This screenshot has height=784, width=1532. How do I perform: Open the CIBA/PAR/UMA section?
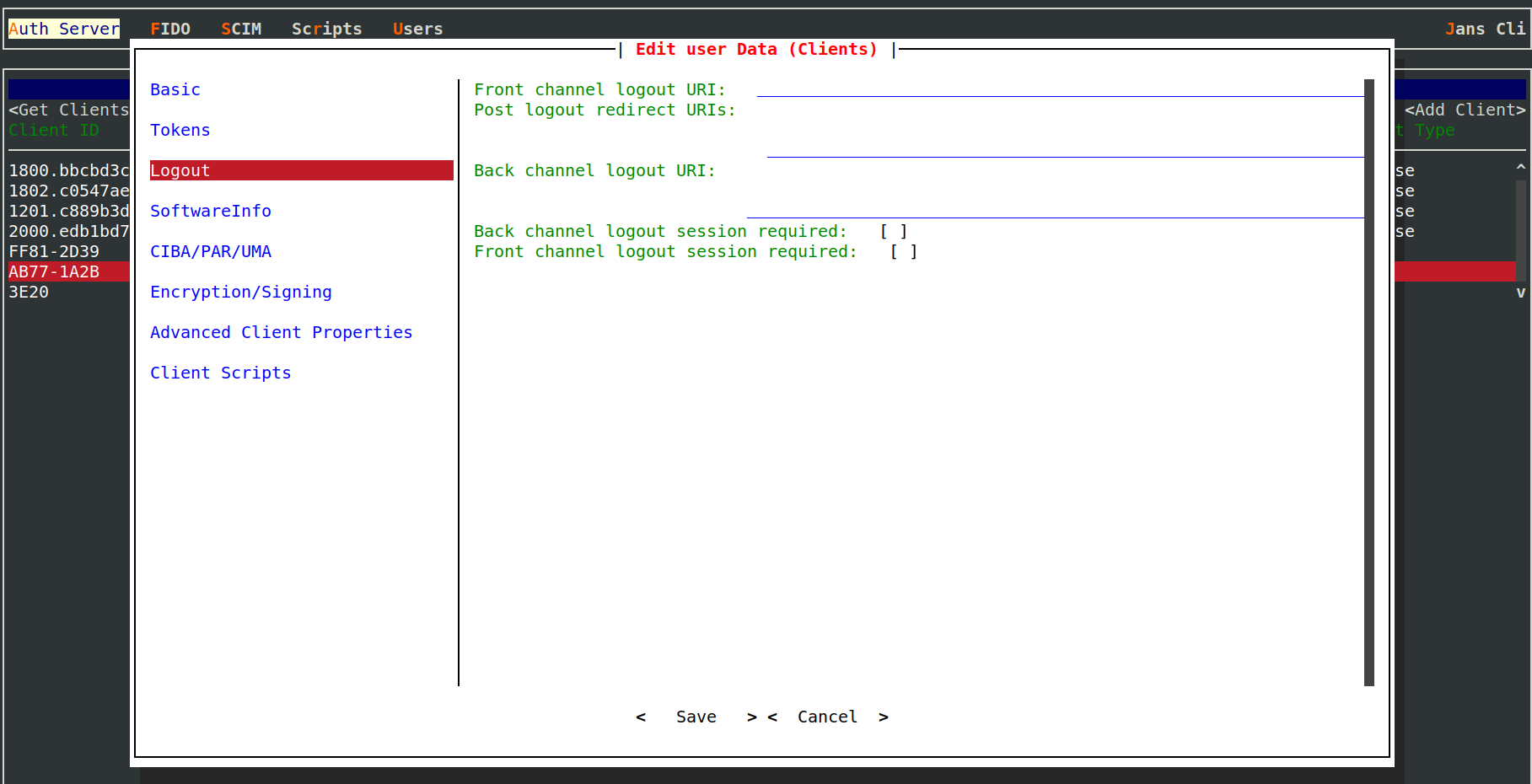211,251
